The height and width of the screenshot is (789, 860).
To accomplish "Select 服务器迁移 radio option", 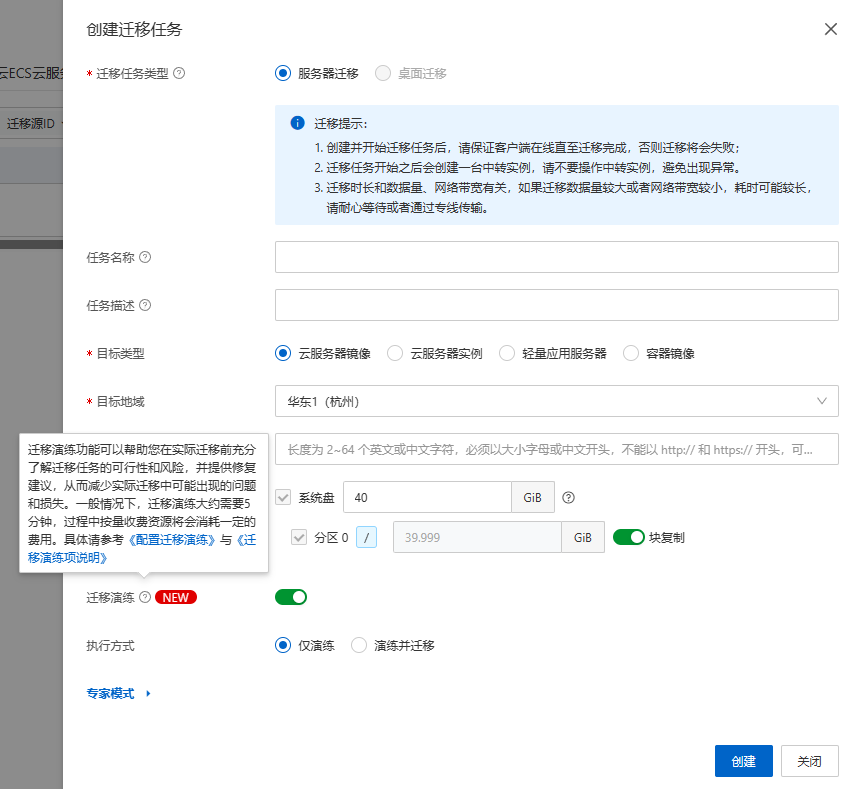I will (x=283, y=73).
